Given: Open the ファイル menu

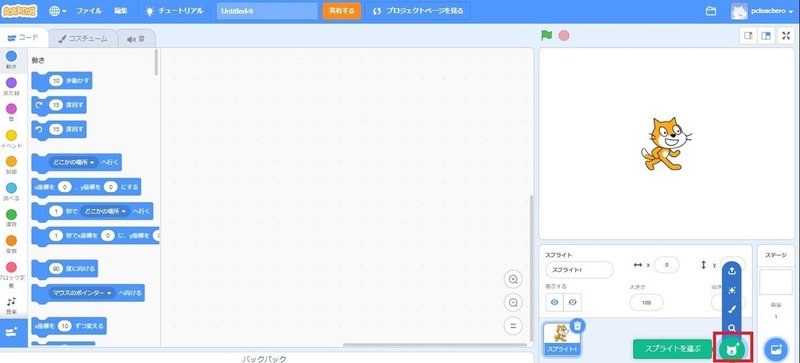Looking at the screenshot, I should tap(89, 11).
